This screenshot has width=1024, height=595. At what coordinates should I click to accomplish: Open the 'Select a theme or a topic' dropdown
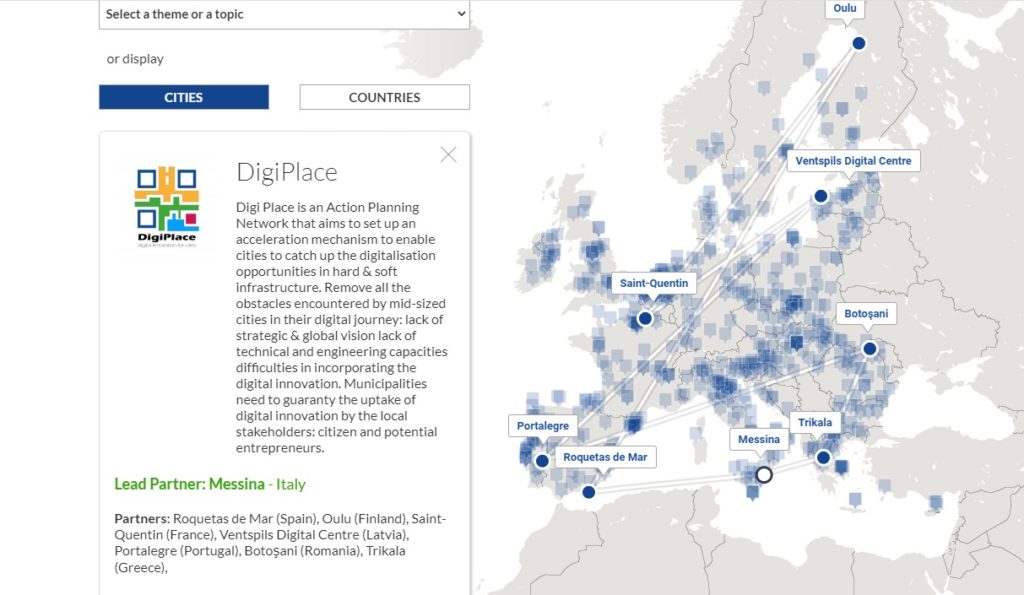tap(284, 14)
